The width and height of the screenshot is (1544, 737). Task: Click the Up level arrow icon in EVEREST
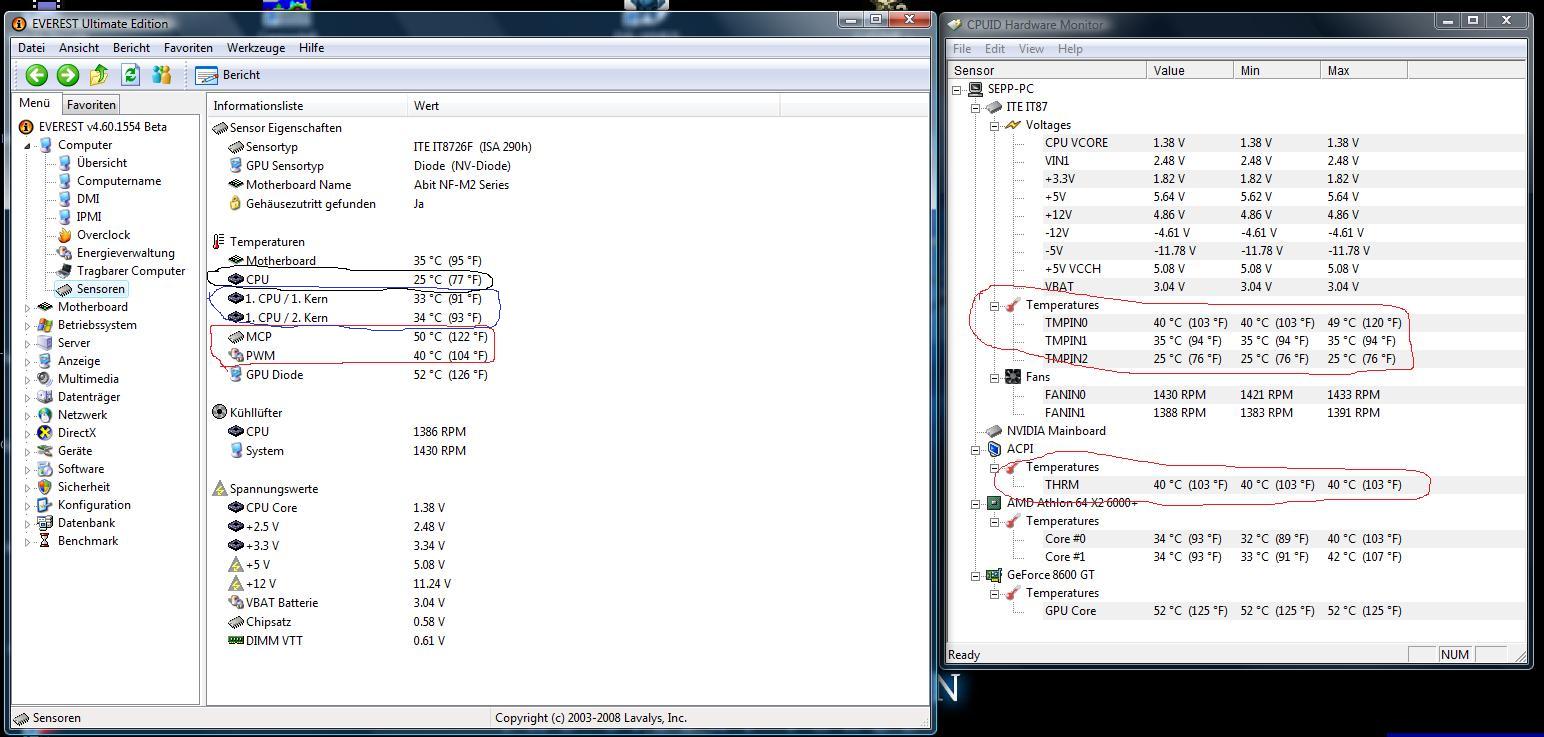(x=99, y=75)
